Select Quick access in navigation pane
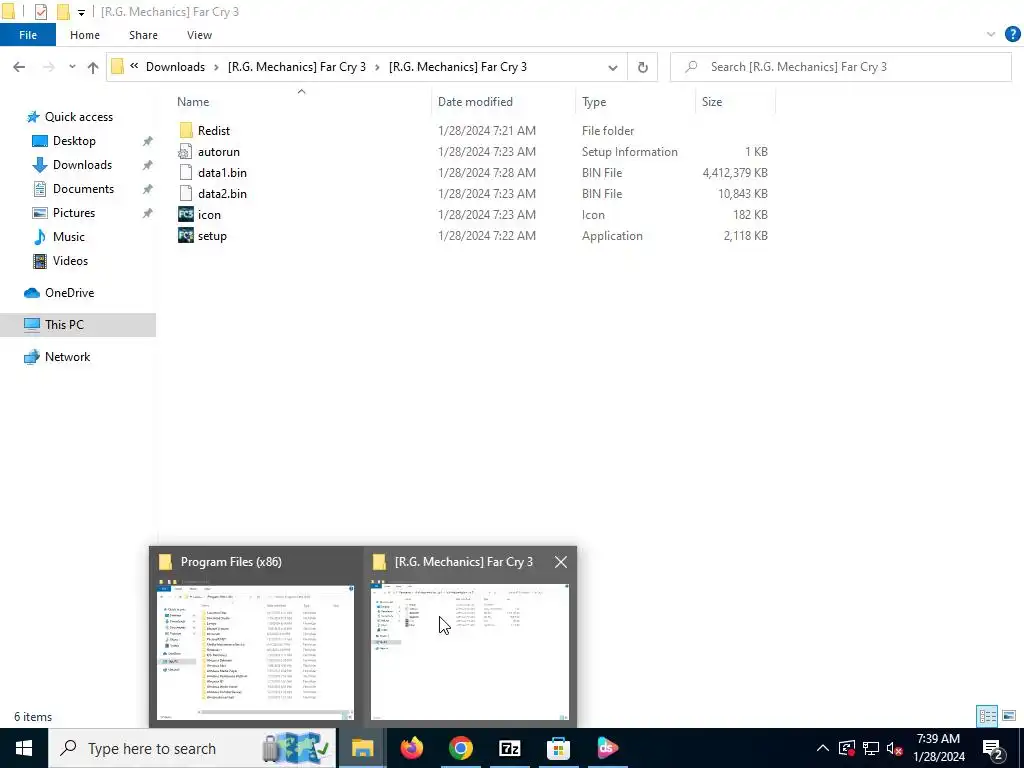1024x768 pixels. [x=78, y=117]
